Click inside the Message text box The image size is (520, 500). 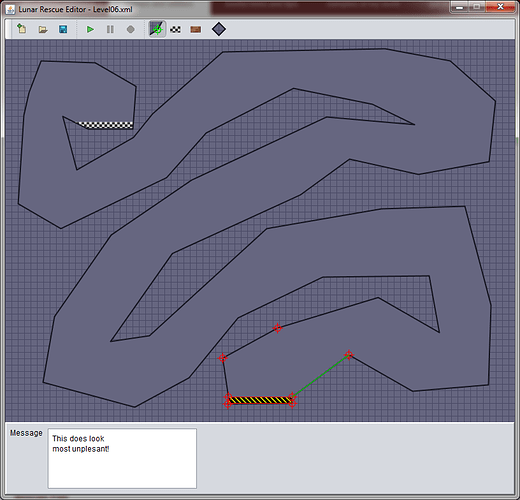pyautogui.click(x=122, y=458)
